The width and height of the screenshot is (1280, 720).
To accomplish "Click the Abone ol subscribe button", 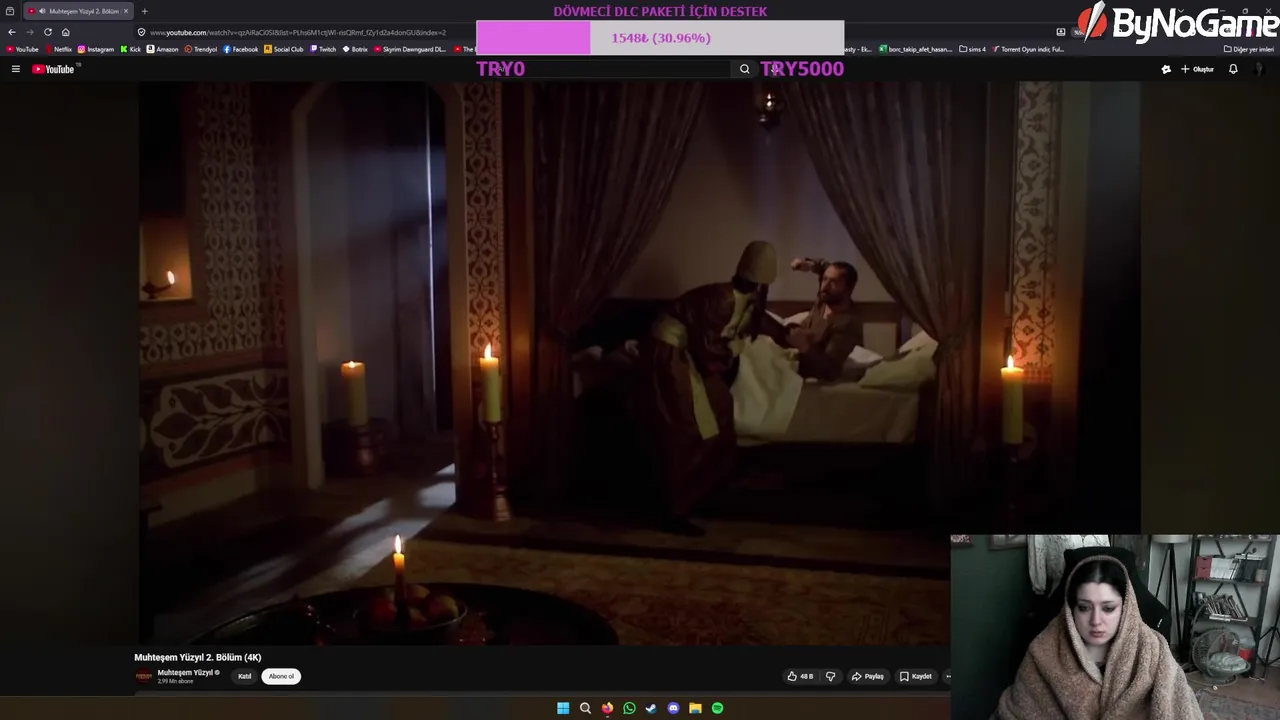I will tap(281, 676).
